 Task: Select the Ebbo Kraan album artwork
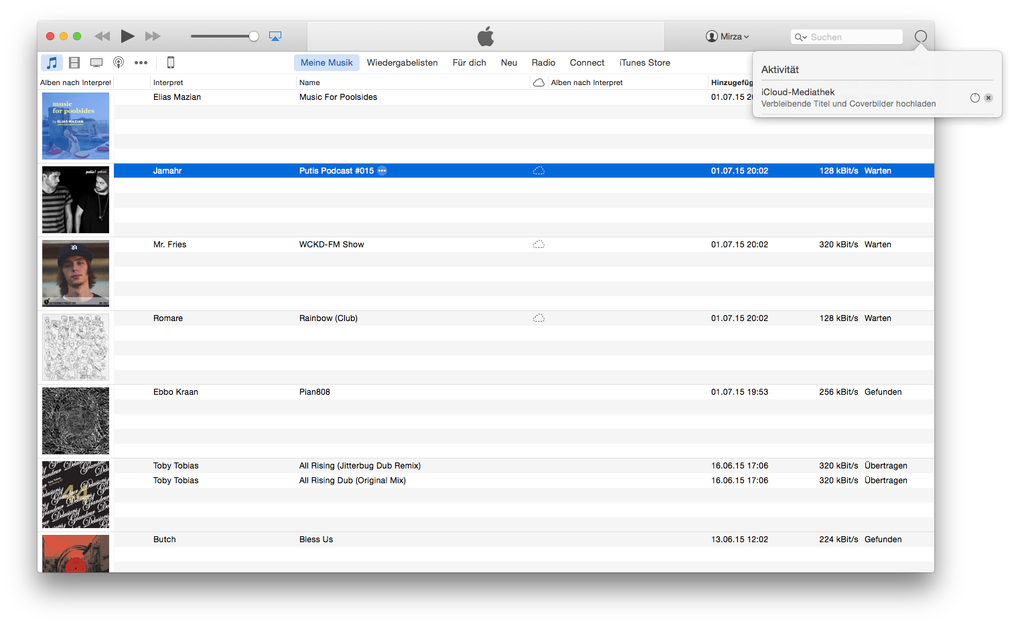click(76, 420)
